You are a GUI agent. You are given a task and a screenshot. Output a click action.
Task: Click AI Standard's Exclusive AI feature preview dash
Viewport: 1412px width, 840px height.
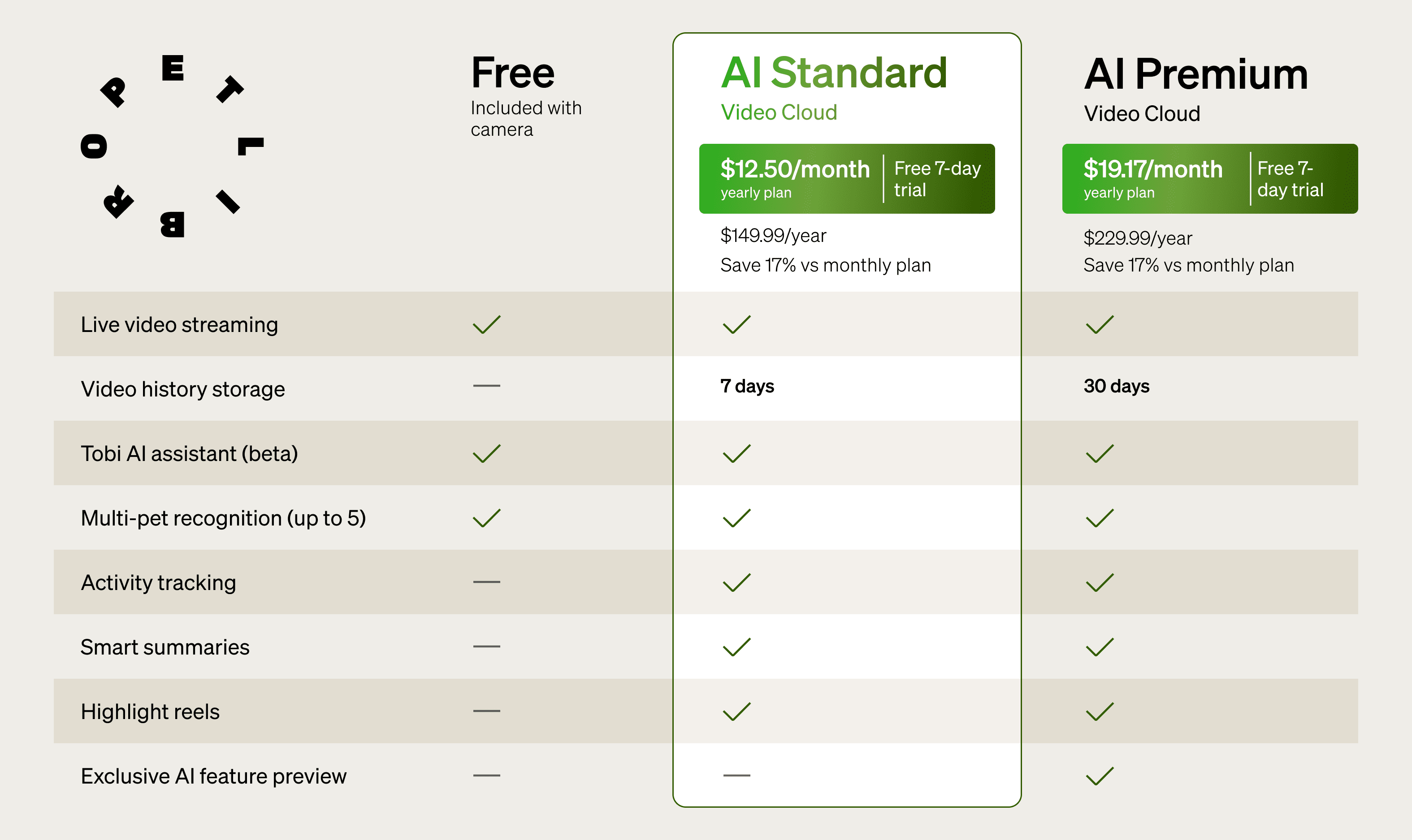coord(736,775)
